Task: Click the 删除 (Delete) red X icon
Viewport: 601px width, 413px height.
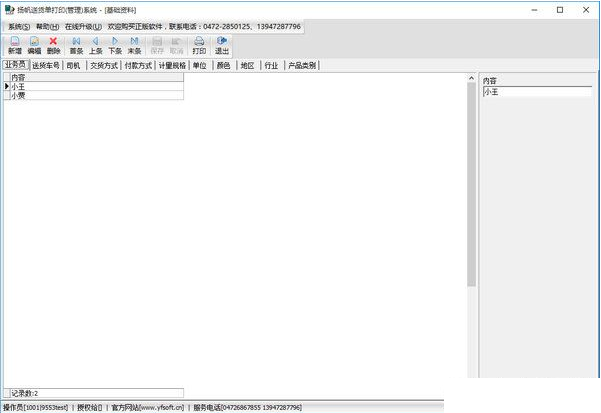Action: pyautogui.click(x=53, y=45)
